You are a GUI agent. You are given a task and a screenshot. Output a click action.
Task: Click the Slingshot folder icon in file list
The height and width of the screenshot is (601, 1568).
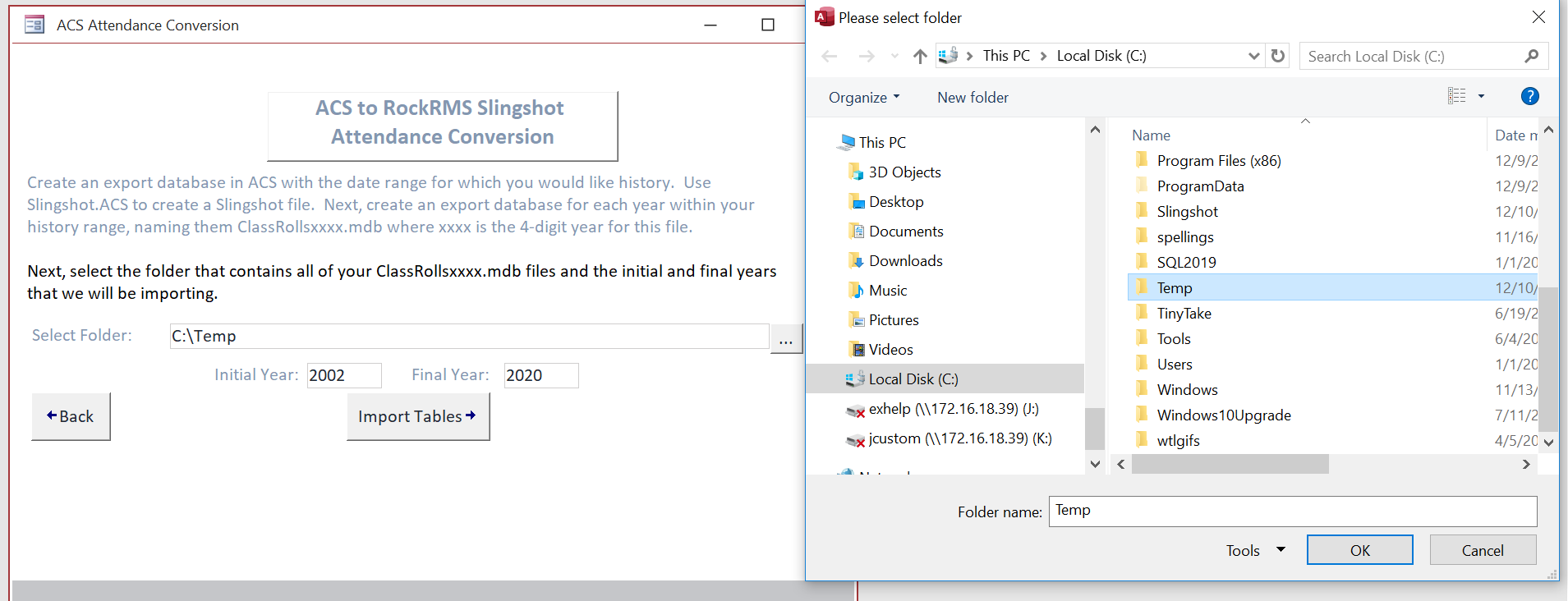tap(1142, 211)
